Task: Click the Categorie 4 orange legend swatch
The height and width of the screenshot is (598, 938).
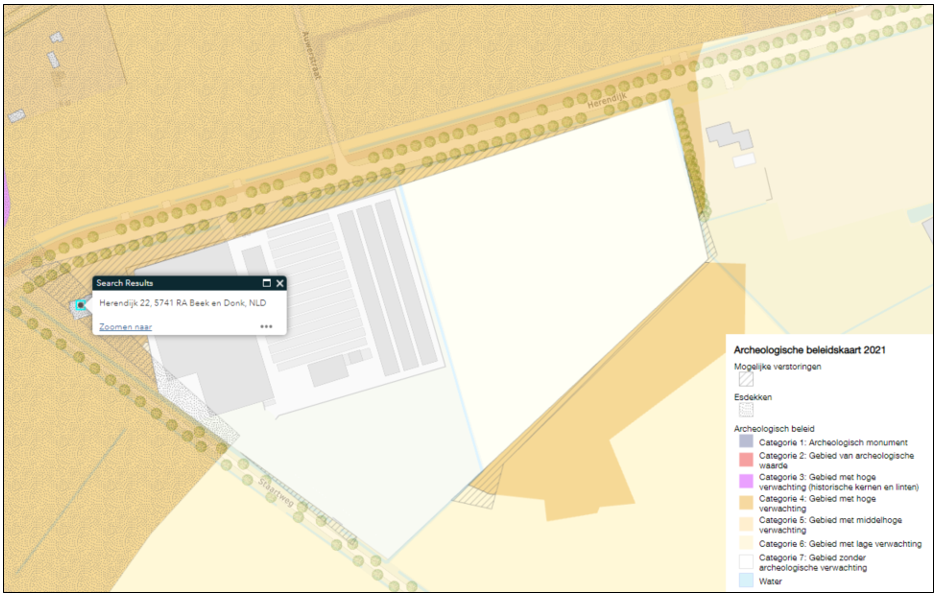Action: tap(746, 502)
